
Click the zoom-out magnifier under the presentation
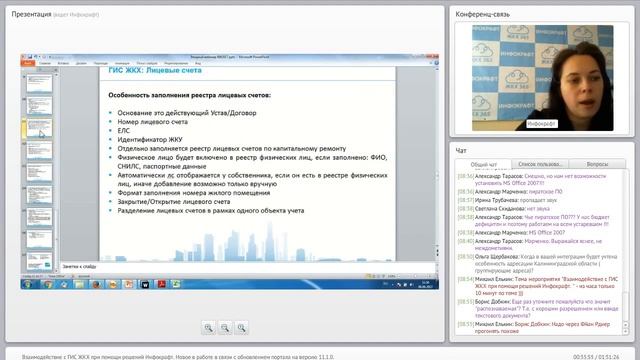(x=225, y=327)
